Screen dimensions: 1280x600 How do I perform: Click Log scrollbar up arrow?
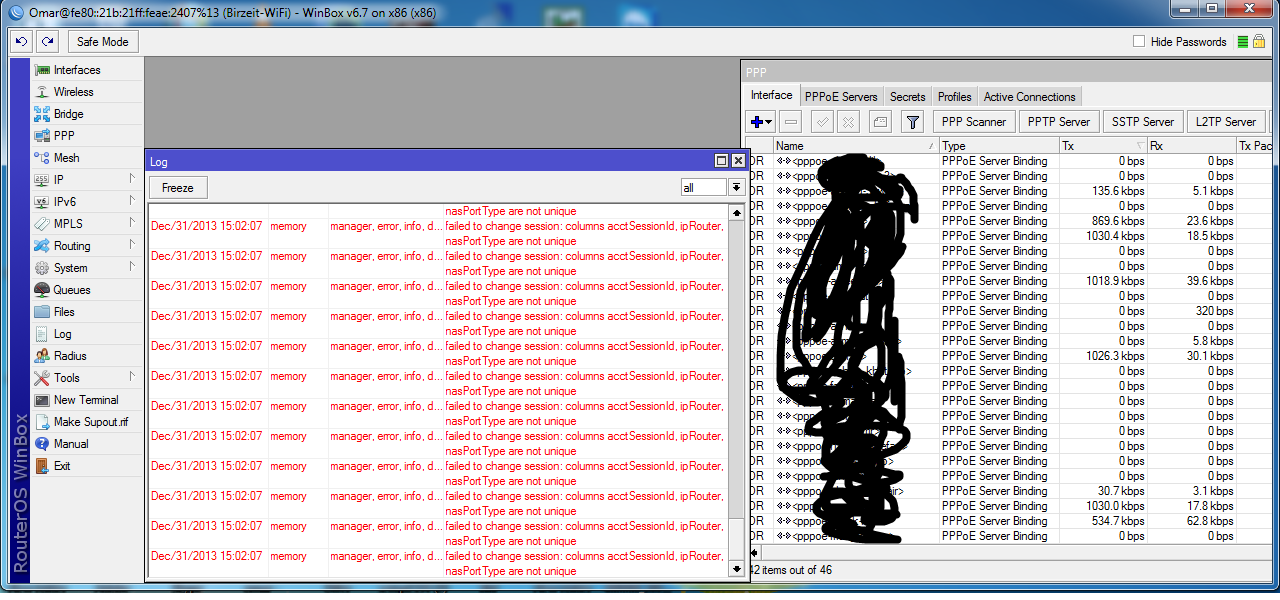(737, 213)
